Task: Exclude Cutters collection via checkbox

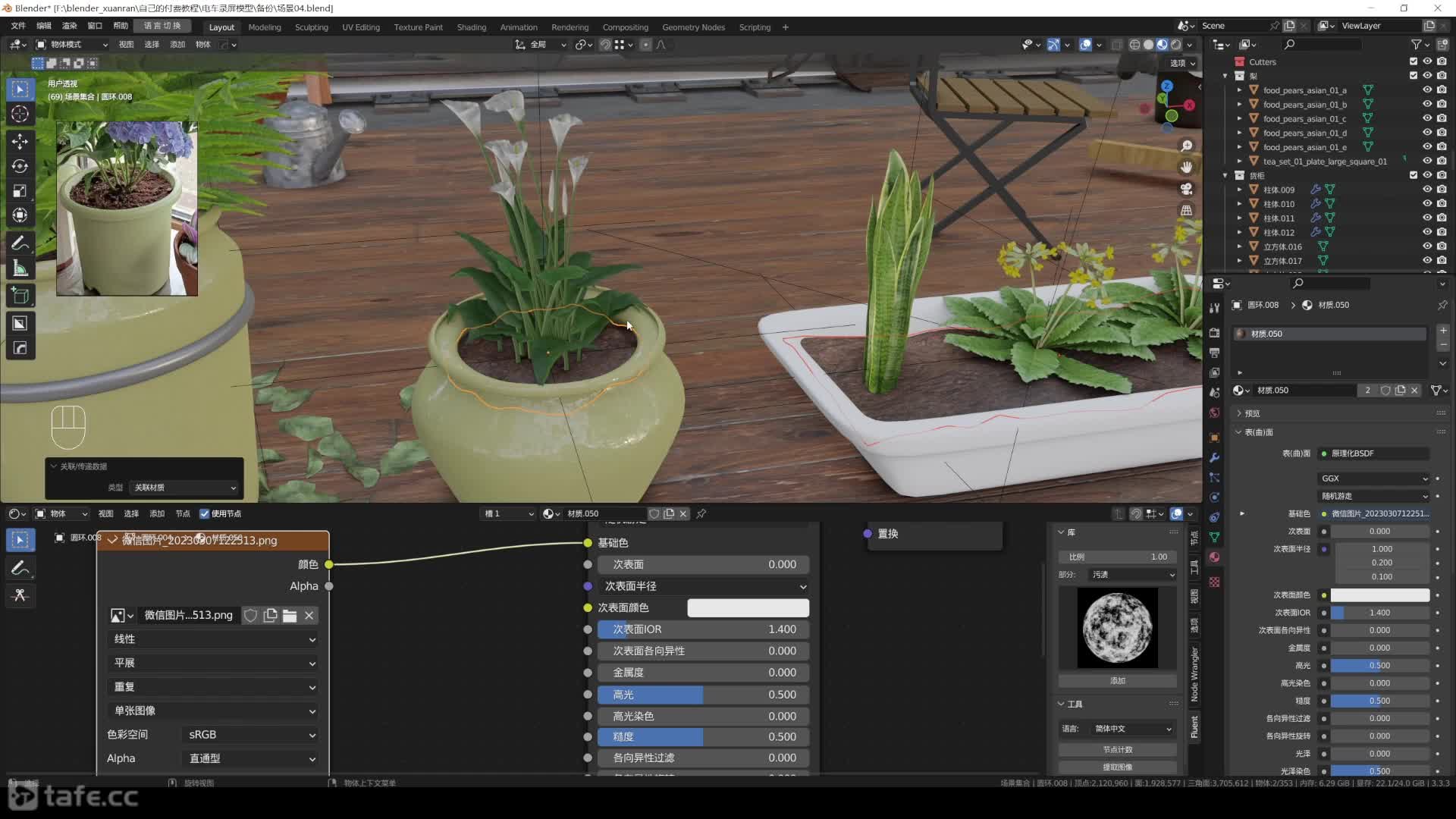Action: [x=1414, y=62]
